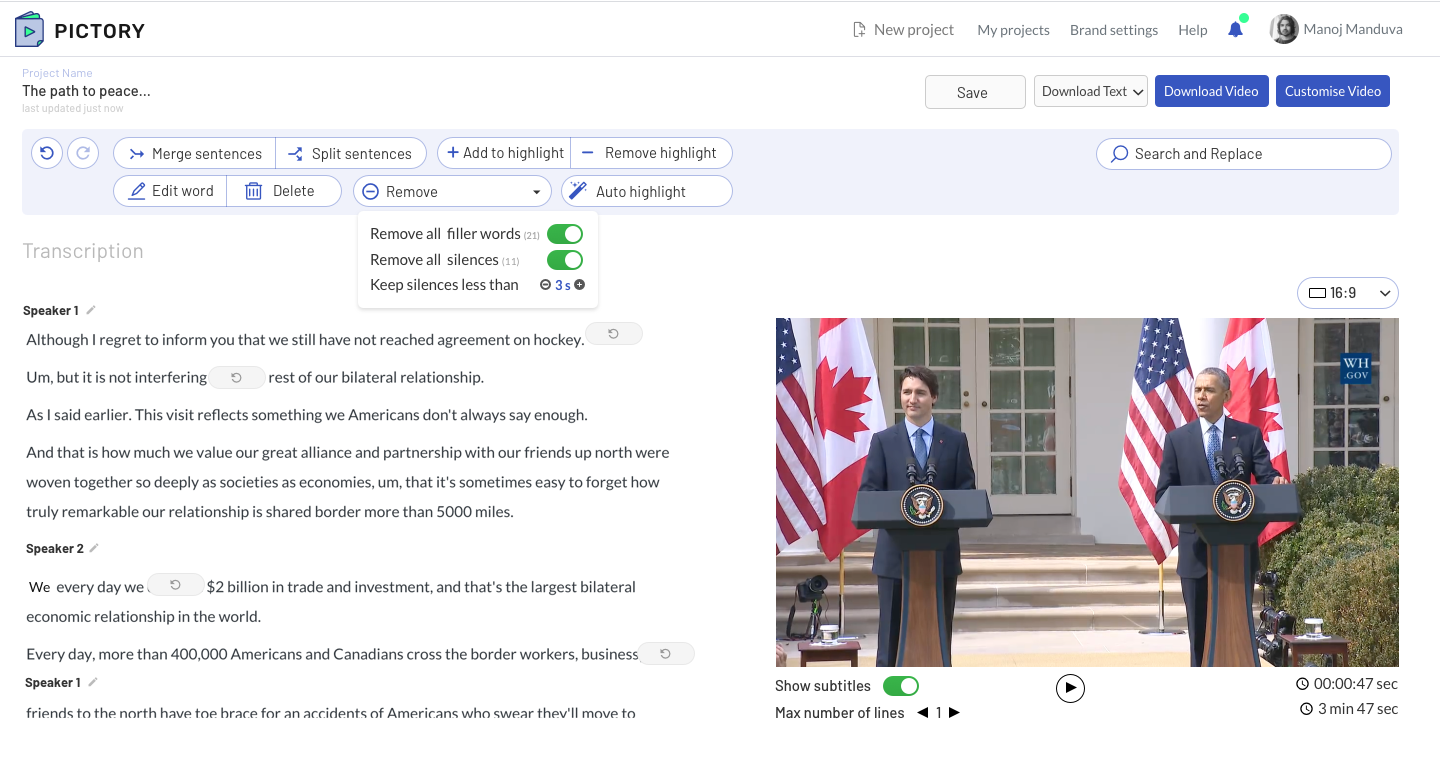Click pencil icon next to first Speaker 1

91,311
